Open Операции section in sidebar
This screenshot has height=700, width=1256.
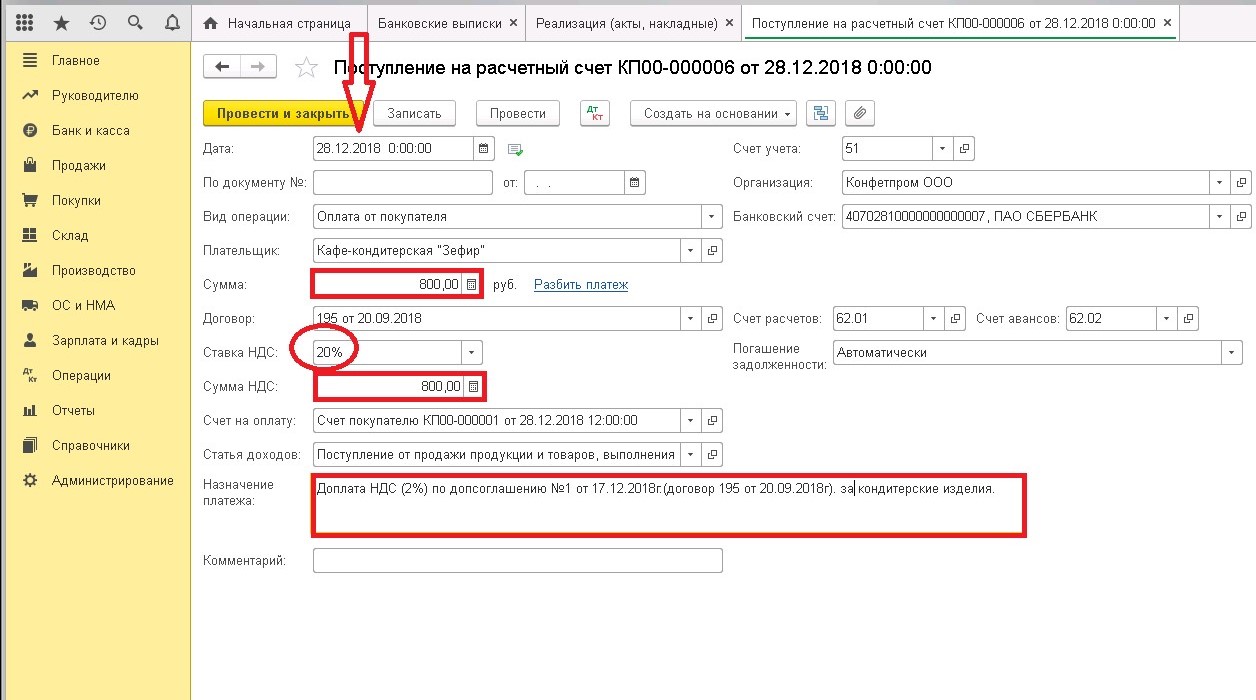(81, 375)
